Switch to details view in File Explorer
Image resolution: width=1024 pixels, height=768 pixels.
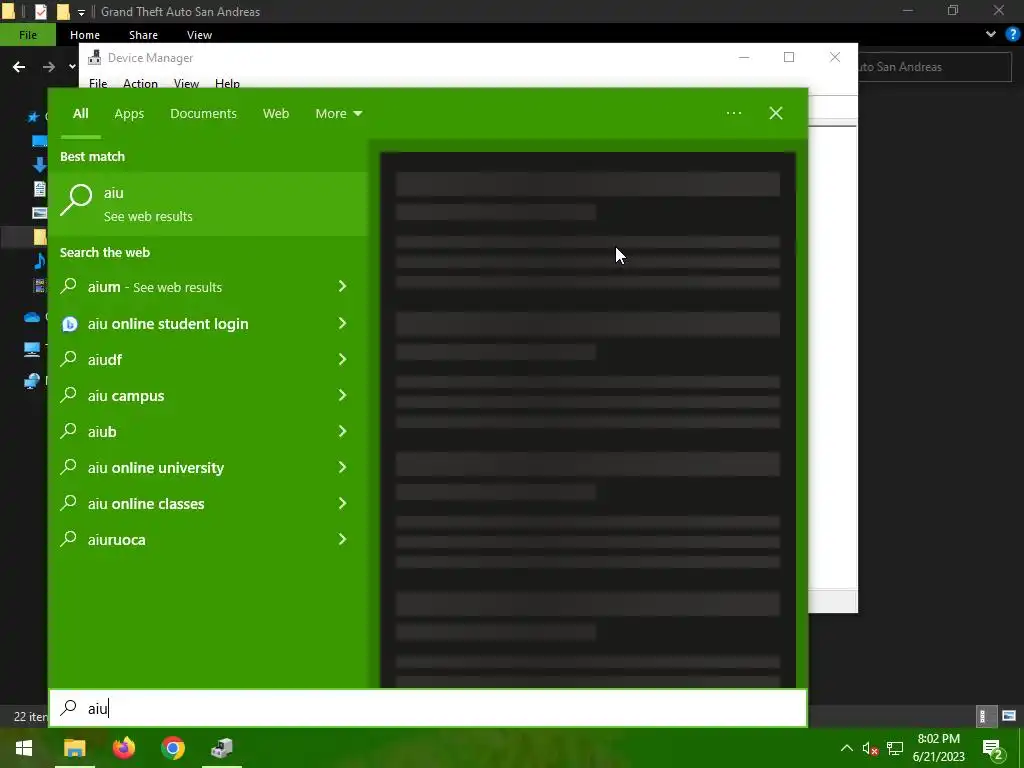[x=984, y=716]
